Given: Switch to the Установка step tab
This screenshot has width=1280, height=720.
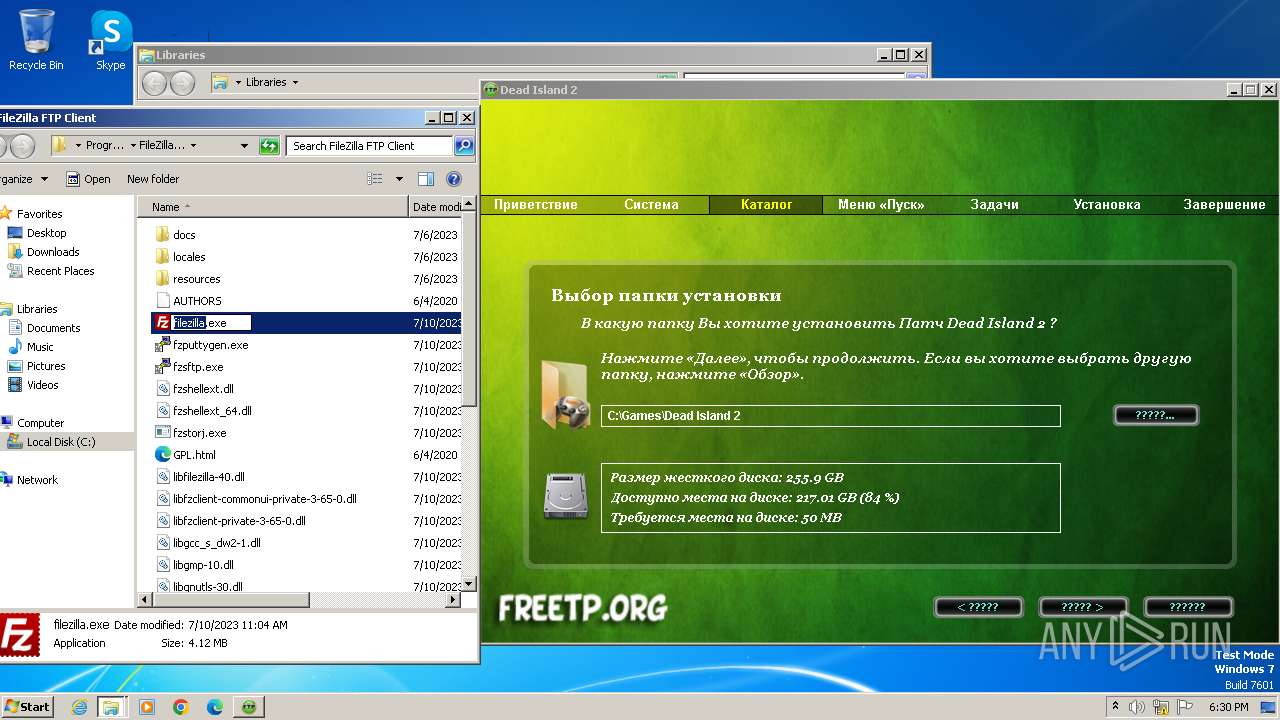Looking at the screenshot, I should [x=1107, y=205].
